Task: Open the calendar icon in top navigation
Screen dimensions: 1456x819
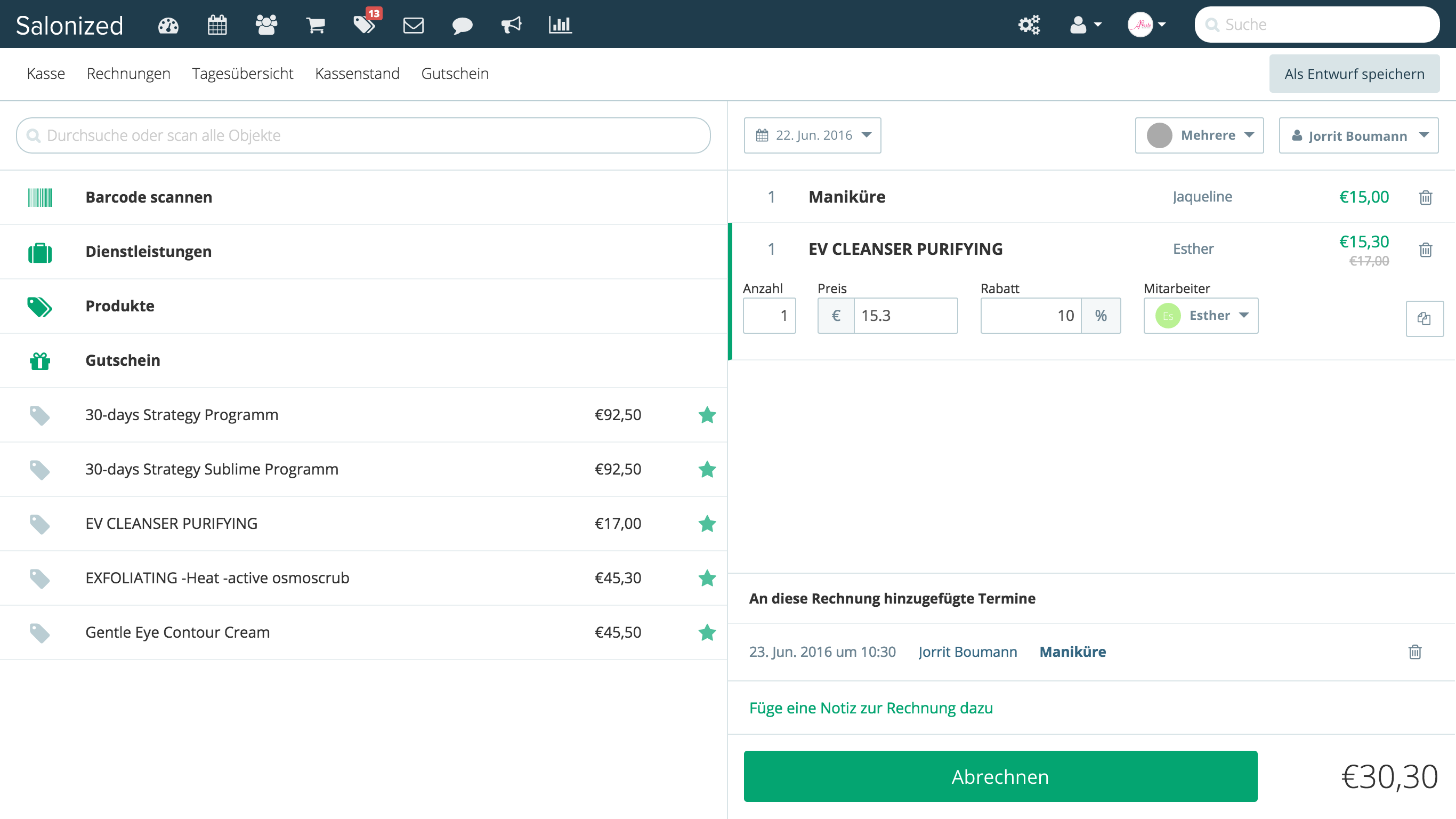Action: click(217, 25)
